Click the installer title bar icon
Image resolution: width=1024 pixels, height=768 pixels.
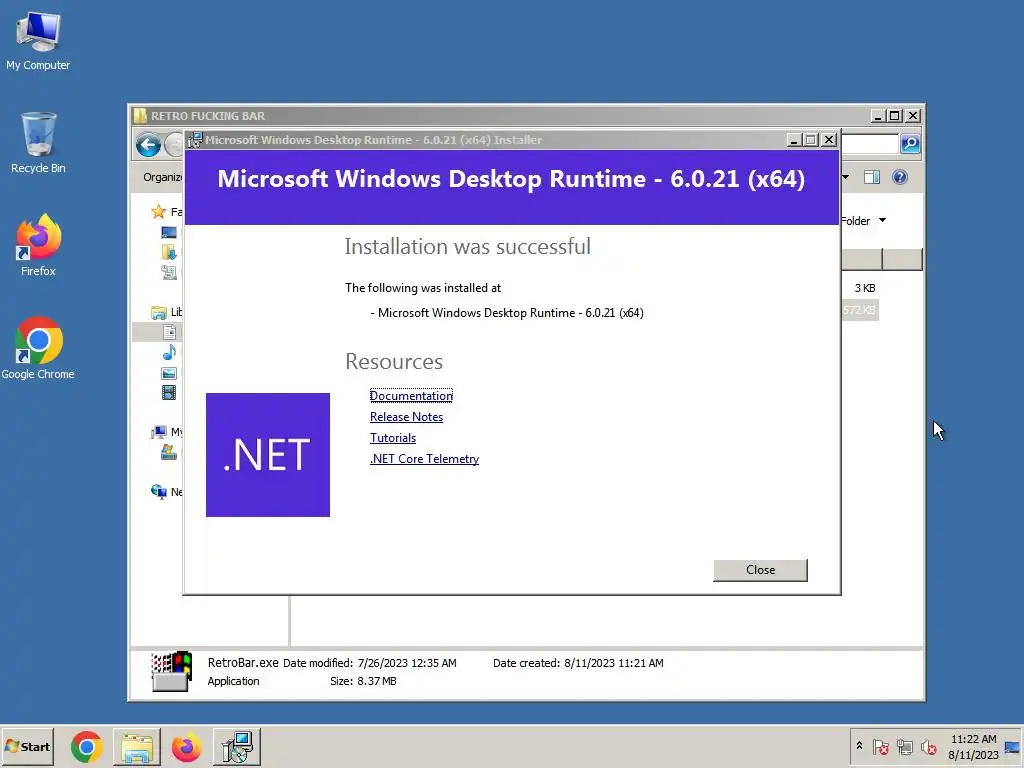[x=194, y=140]
